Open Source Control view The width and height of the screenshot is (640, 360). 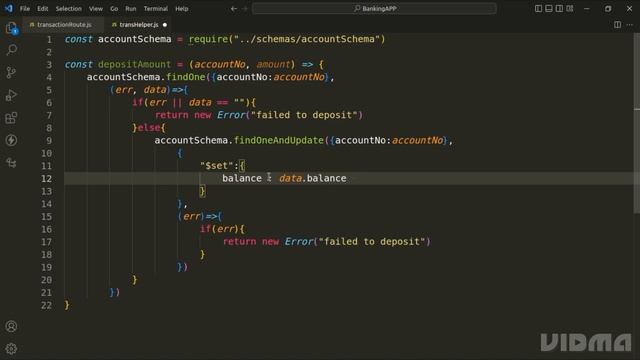[11, 72]
